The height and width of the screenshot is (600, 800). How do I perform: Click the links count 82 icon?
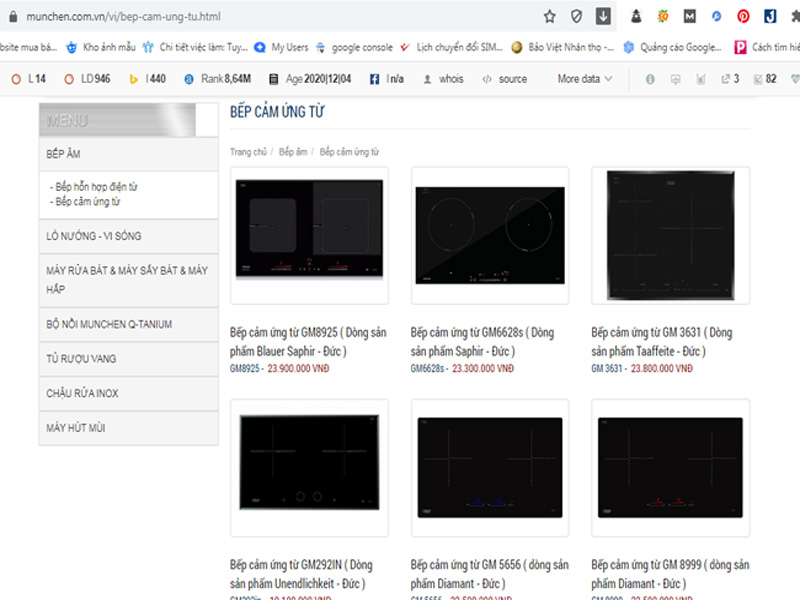[765, 79]
